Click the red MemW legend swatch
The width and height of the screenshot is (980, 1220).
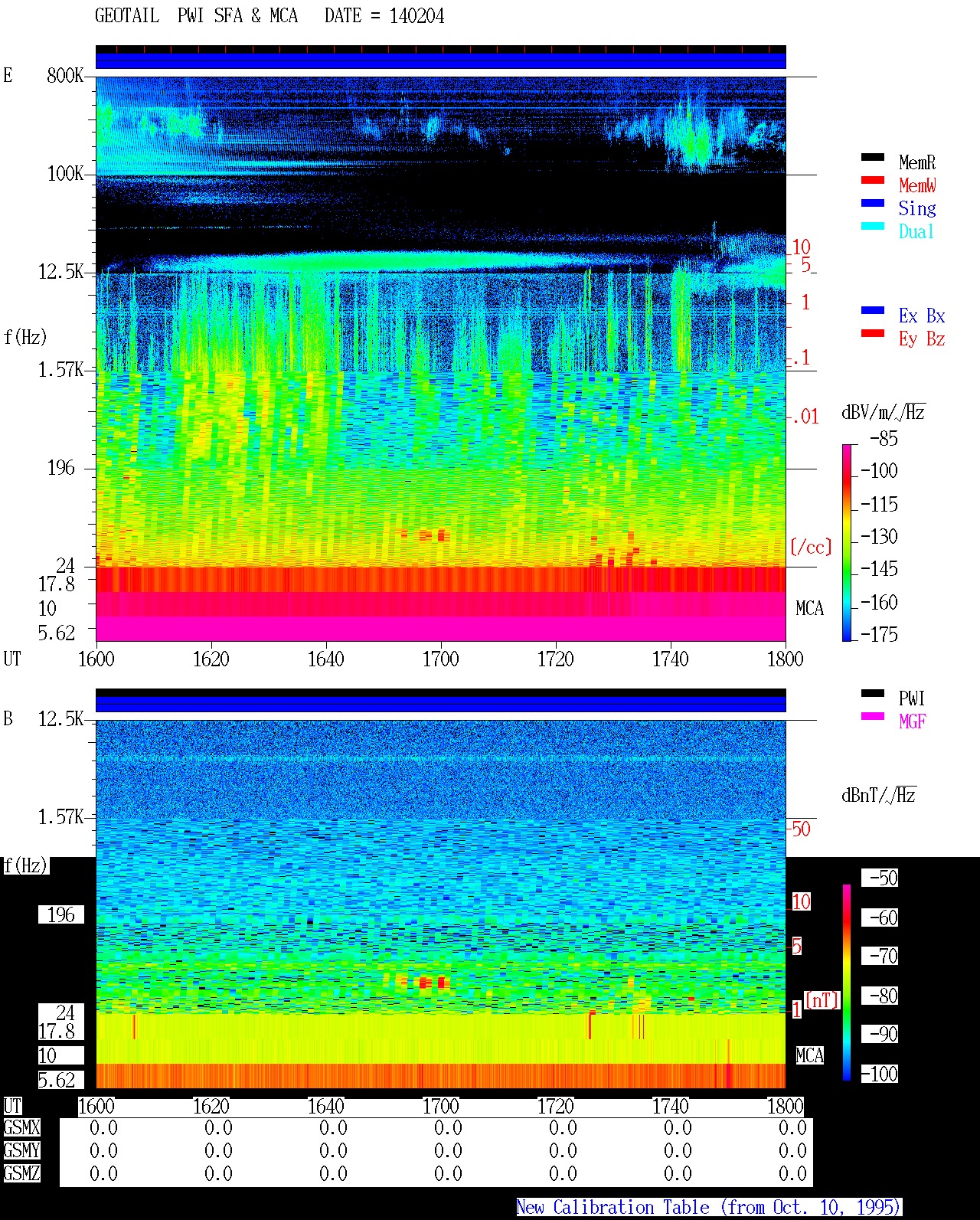click(x=873, y=181)
